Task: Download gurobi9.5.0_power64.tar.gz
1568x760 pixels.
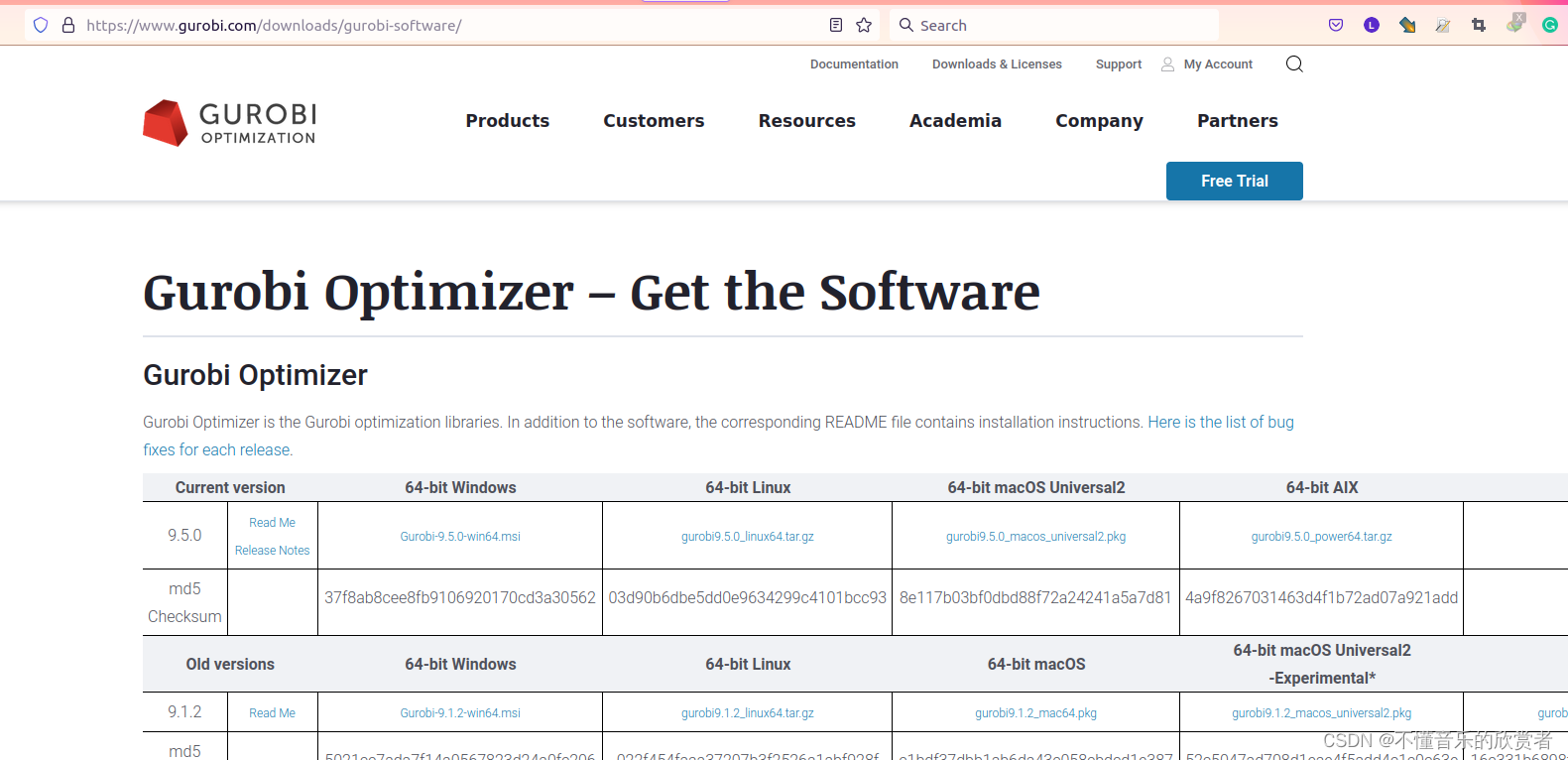Action: (1321, 537)
